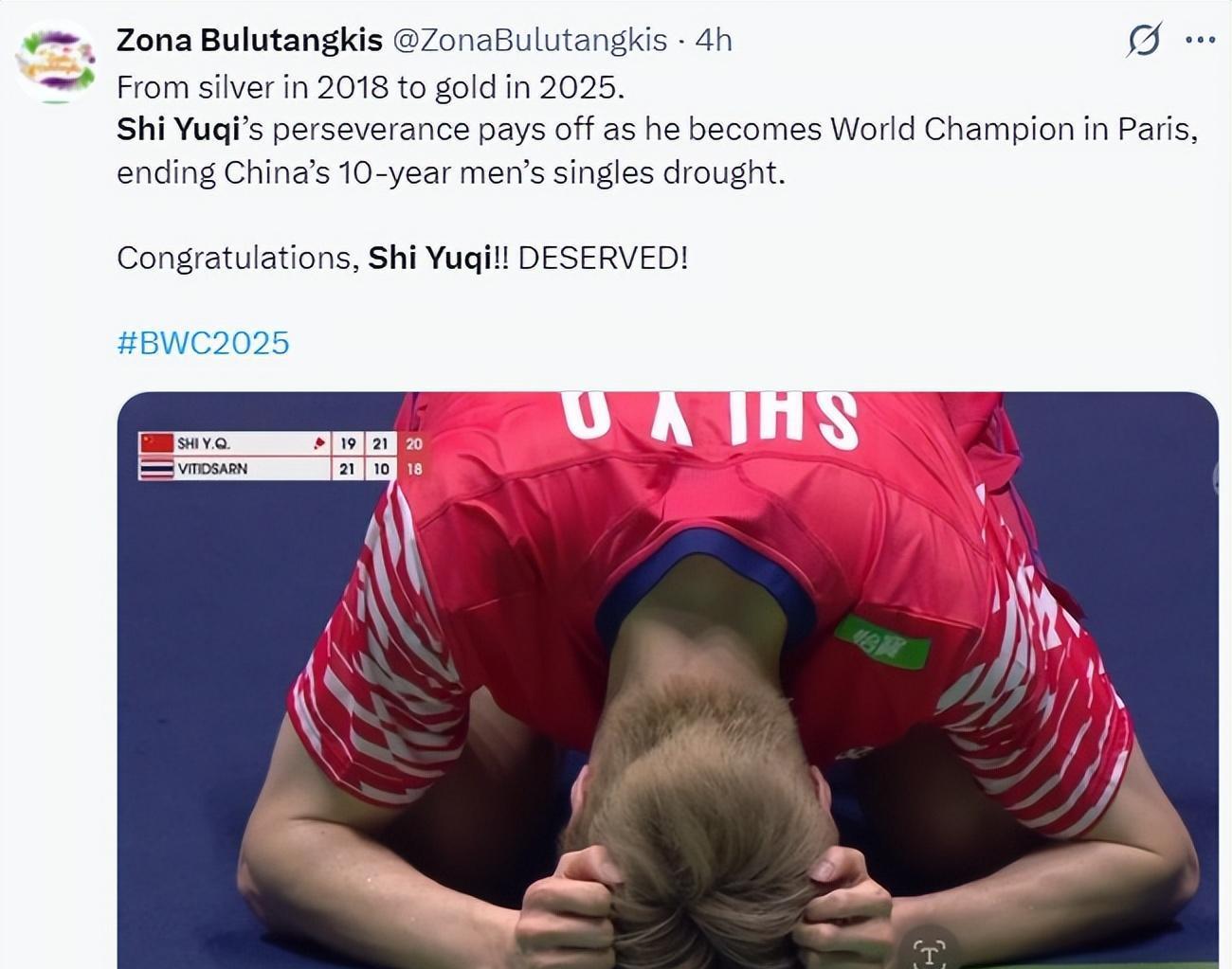This screenshot has height=969, width=1232.
Task: Click the VITIDSARN name on the scoreboard
Action: coord(212,468)
